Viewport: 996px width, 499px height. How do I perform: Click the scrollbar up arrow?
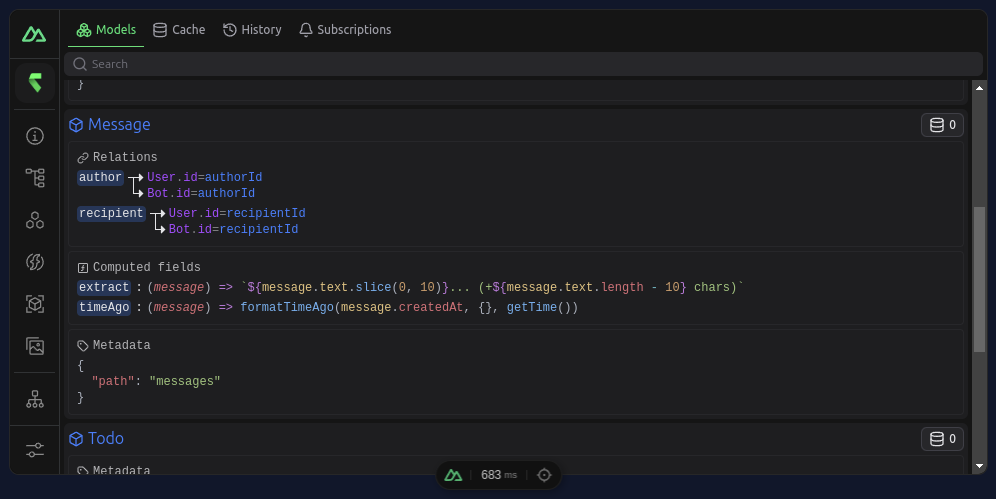pos(979,88)
